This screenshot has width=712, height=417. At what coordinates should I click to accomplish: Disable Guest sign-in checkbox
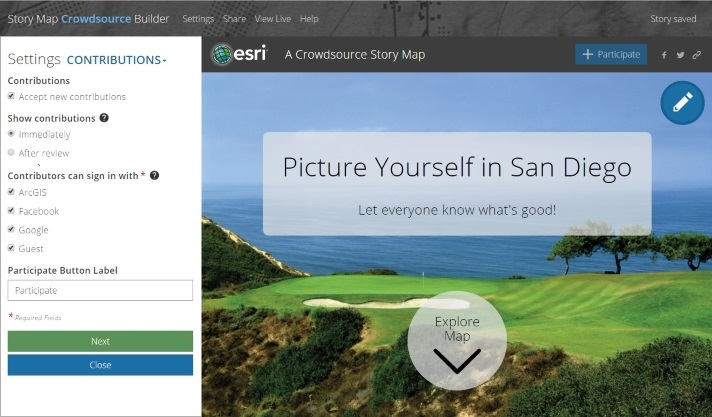(x=11, y=248)
